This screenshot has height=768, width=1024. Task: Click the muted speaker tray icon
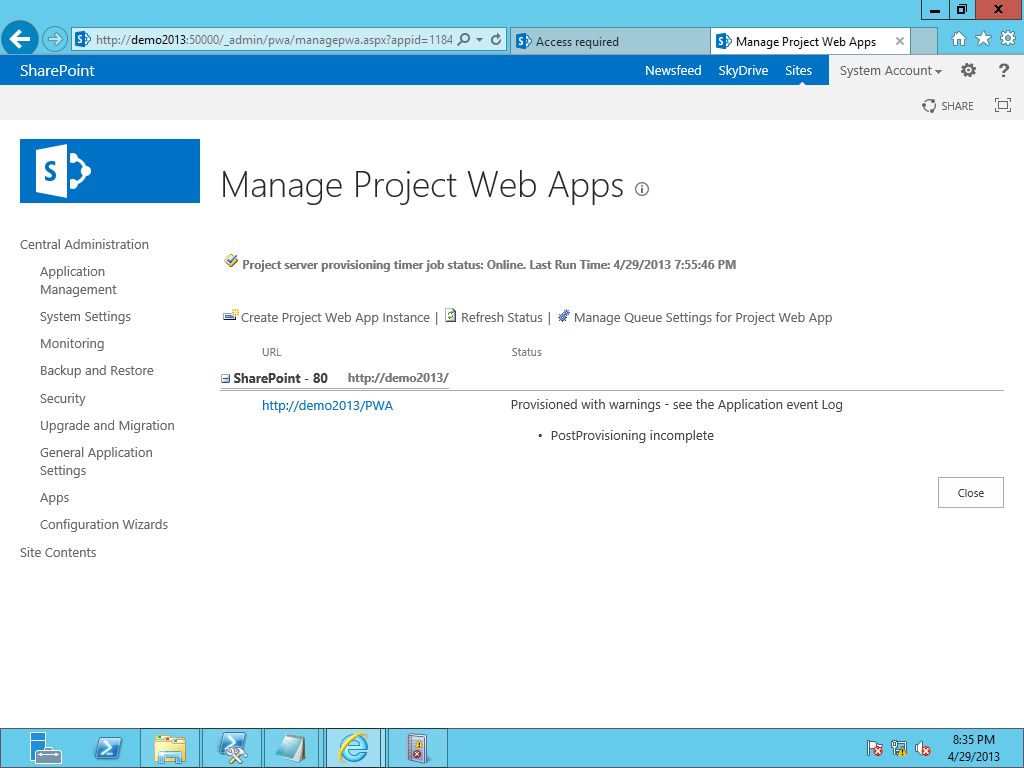point(923,748)
